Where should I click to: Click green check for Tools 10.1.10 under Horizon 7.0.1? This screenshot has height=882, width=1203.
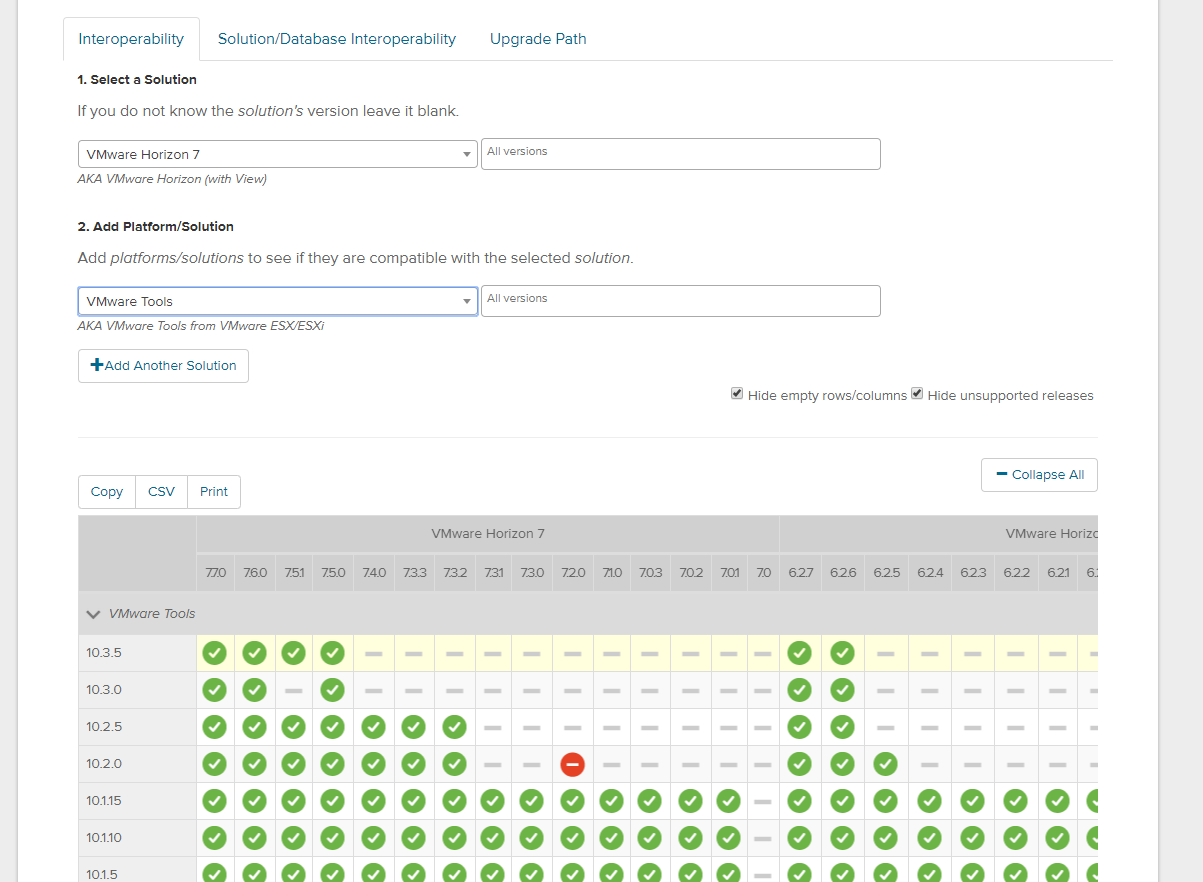[x=728, y=838]
